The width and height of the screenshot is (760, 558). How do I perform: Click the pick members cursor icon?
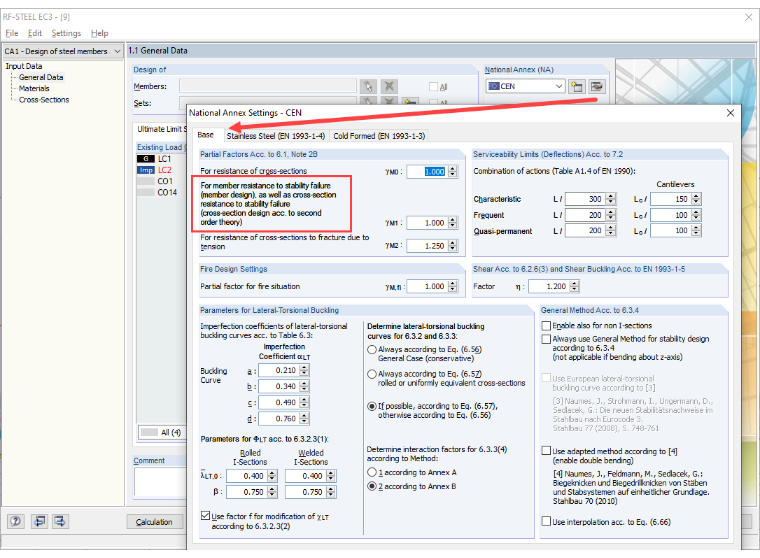pos(368,86)
